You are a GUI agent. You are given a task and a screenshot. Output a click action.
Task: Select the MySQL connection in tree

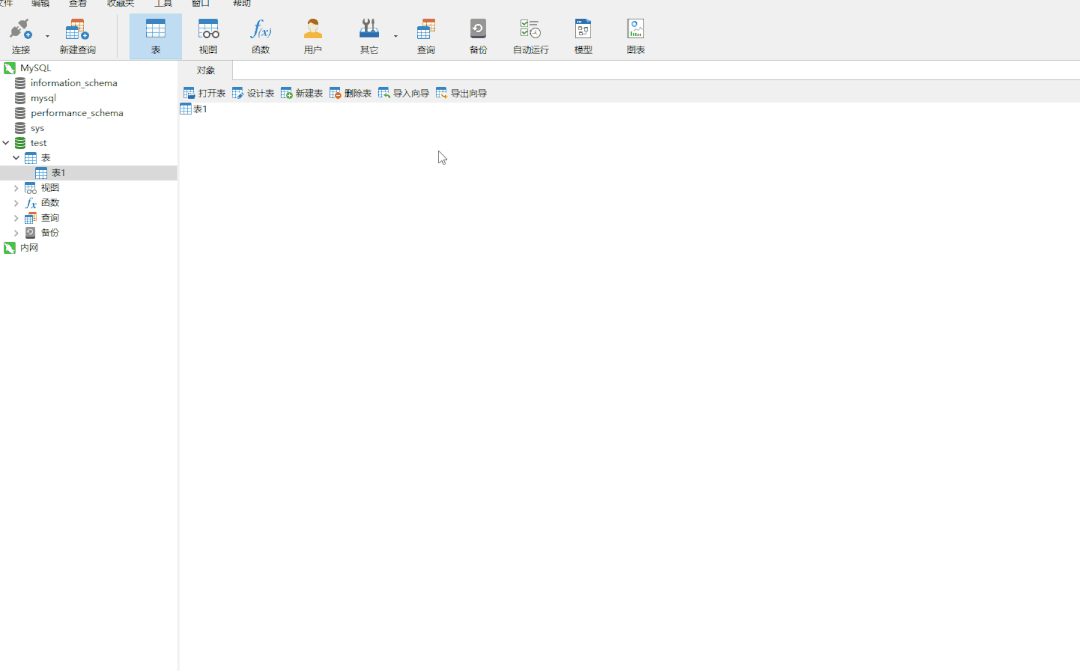(35, 68)
